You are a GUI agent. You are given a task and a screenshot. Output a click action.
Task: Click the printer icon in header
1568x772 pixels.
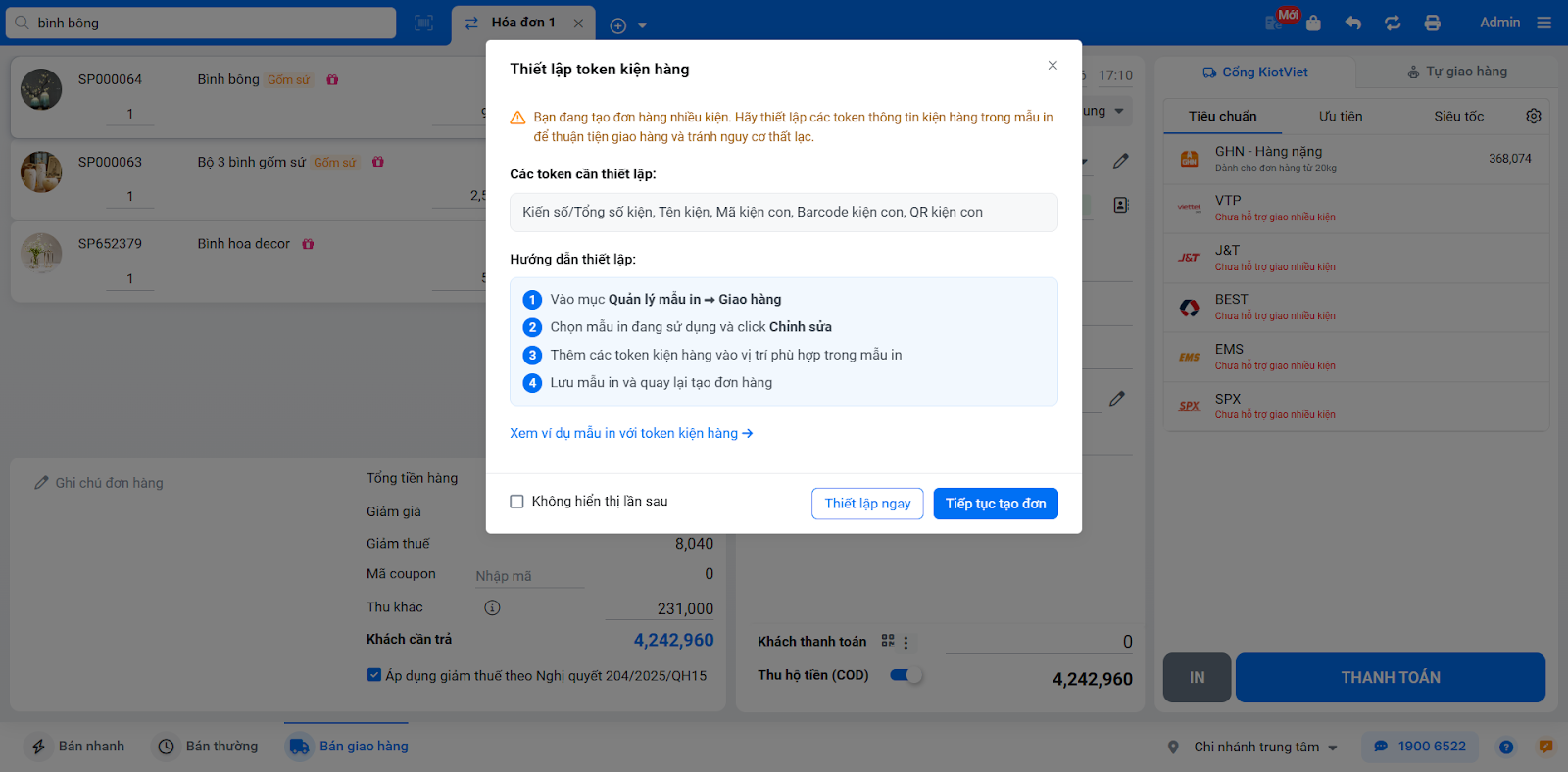coord(1432,23)
